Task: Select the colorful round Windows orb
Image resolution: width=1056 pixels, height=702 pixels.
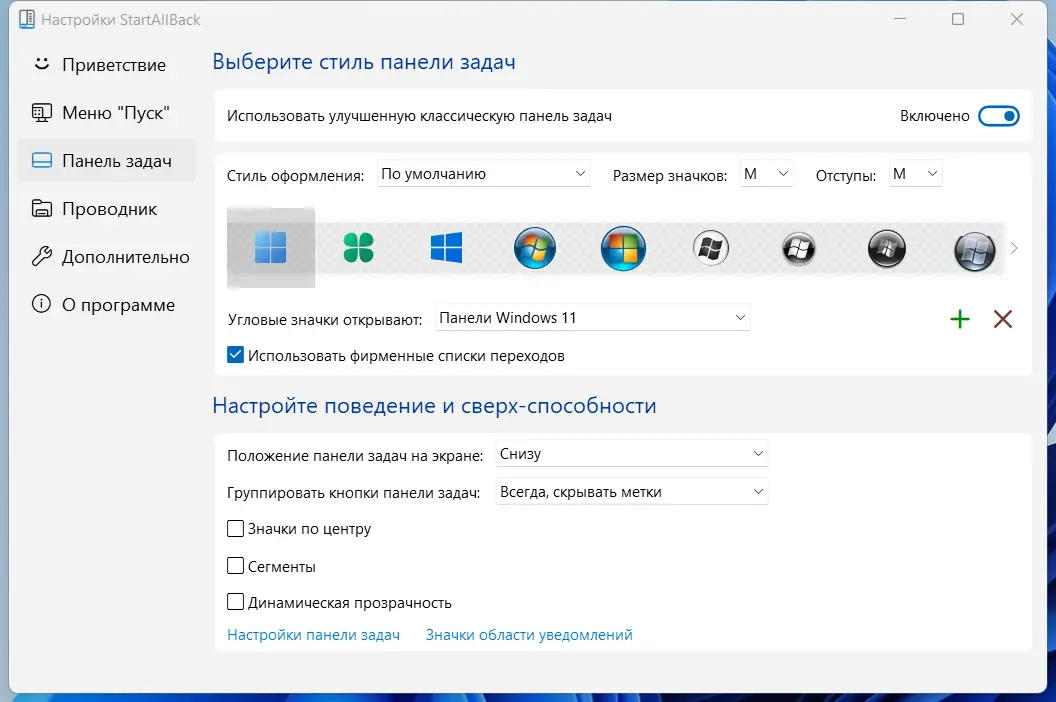Action: [x=623, y=248]
